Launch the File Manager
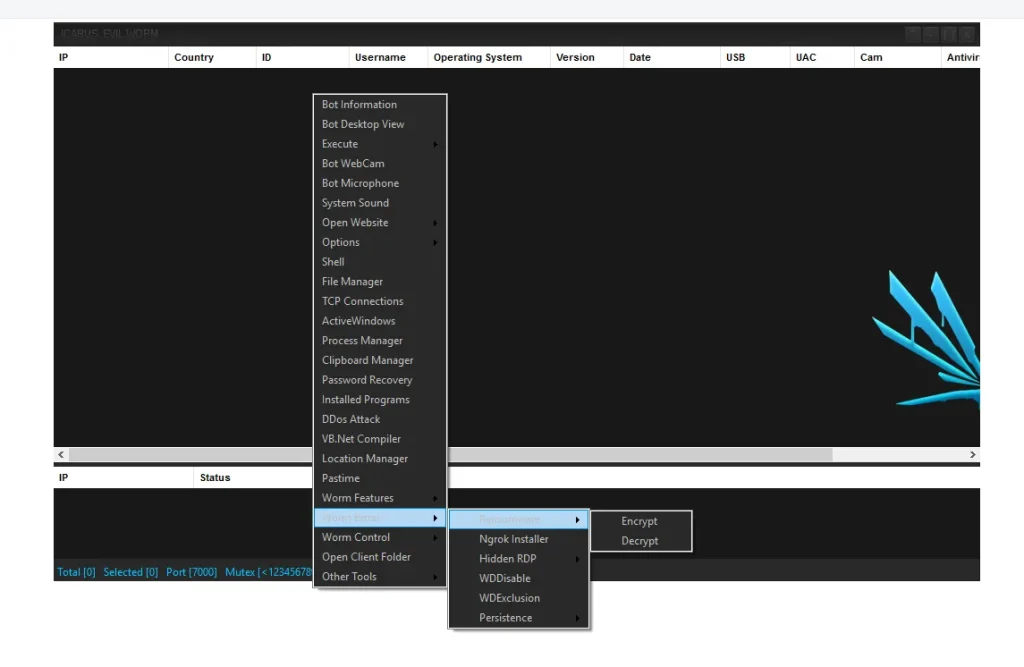Viewport: 1024px width, 667px height. tap(352, 281)
